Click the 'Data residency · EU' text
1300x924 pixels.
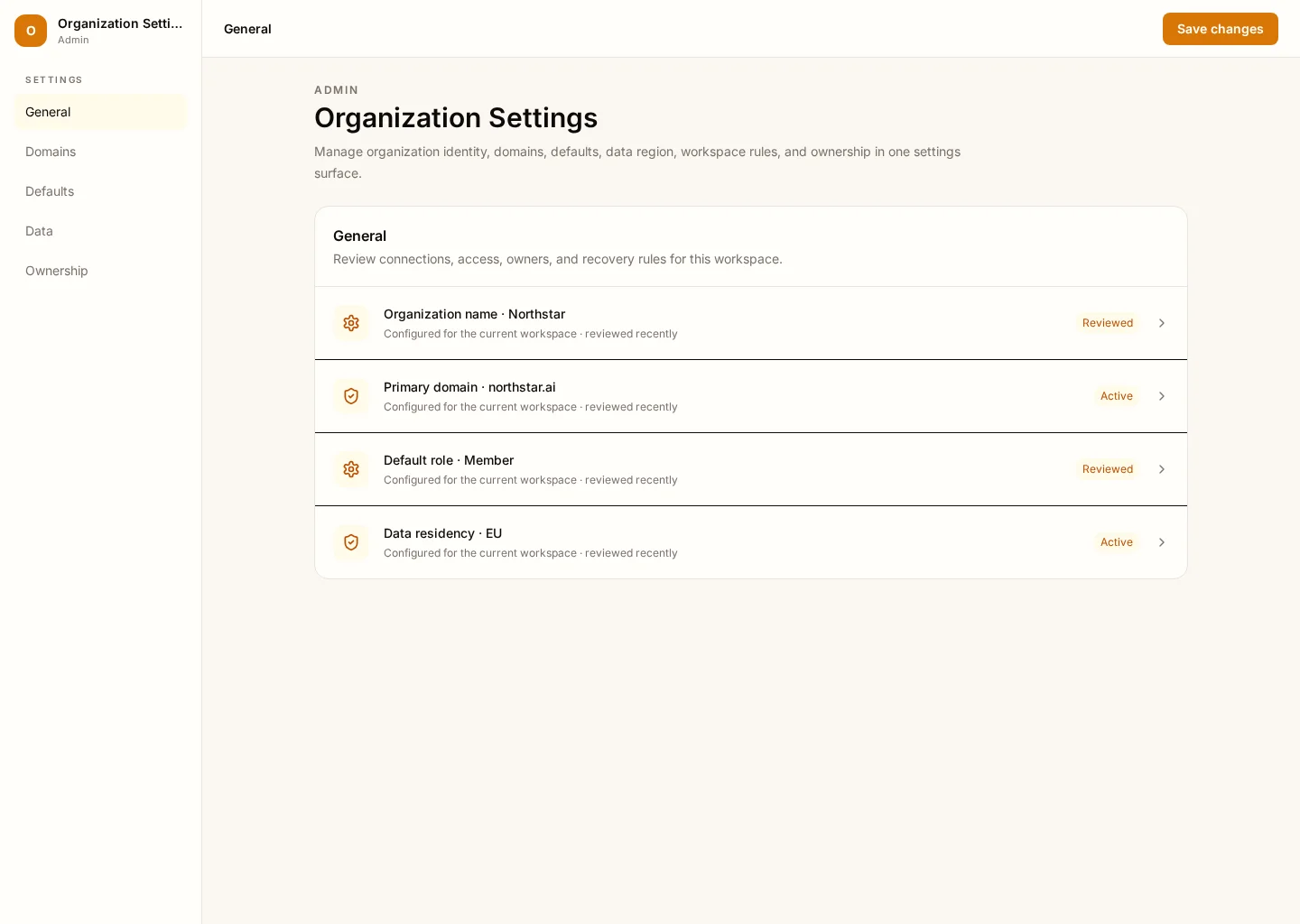coord(442,533)
